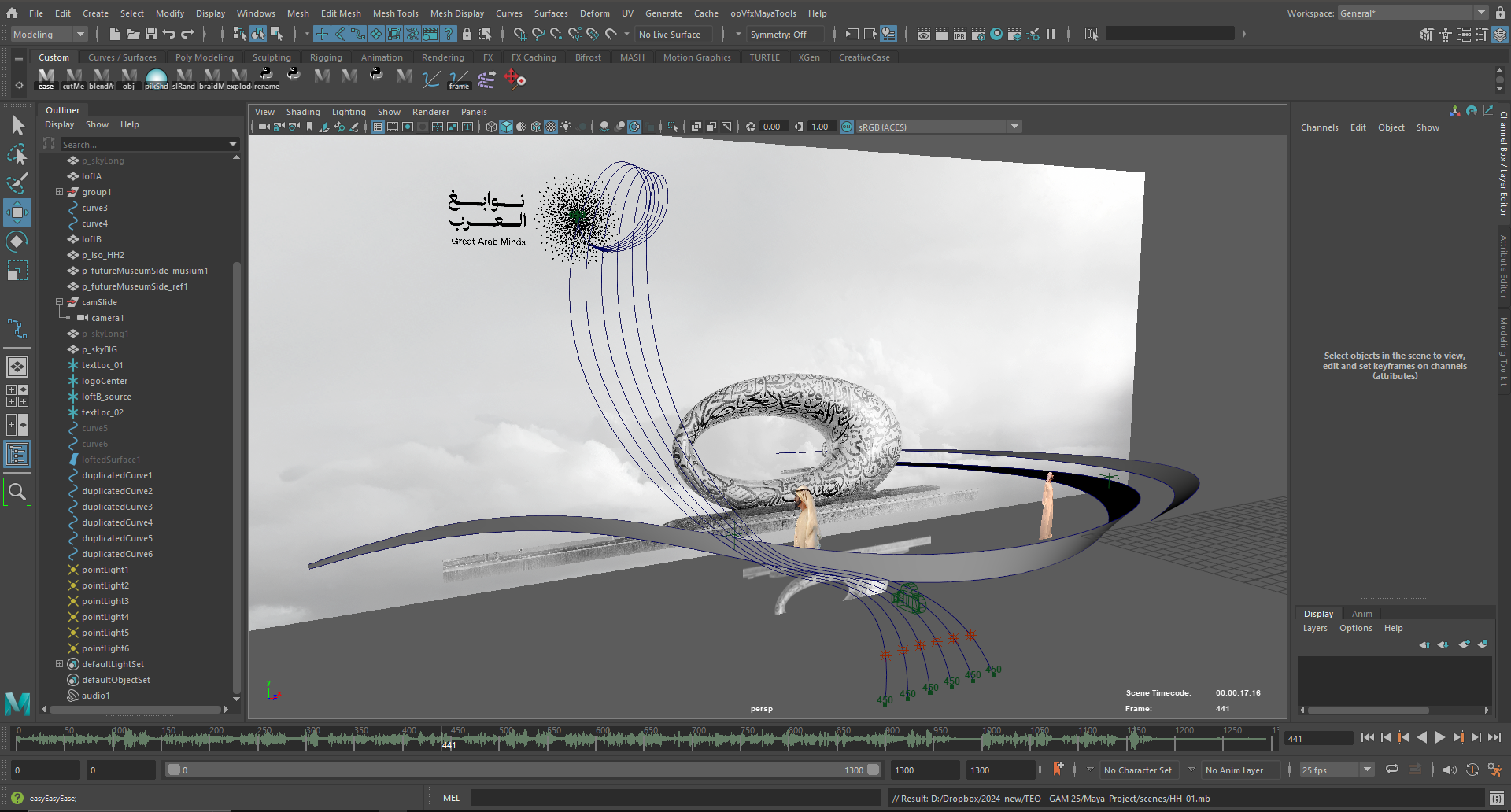The height and width of the screenshot is (812, 1511).
Task: Expand the group1 node in Outliner
Action: [x=59, y=192]
